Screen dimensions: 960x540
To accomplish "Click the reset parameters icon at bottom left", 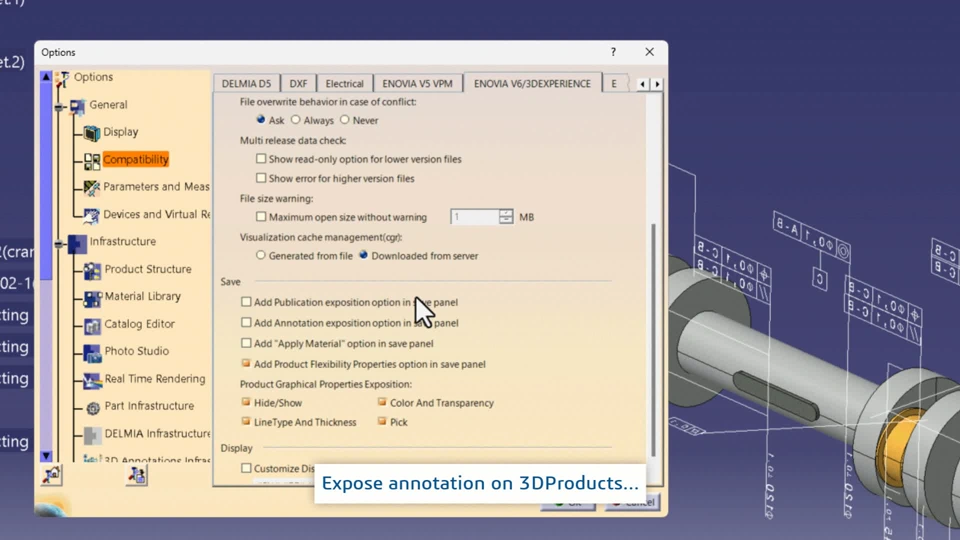I will (52, 474).
